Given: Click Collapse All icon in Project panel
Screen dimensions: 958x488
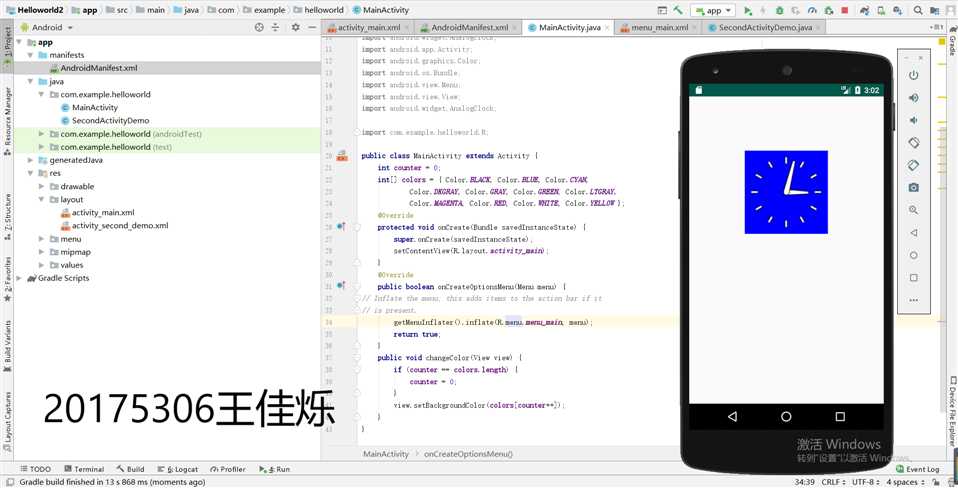Looking at the screenshot, I should [x=276, y=27].
